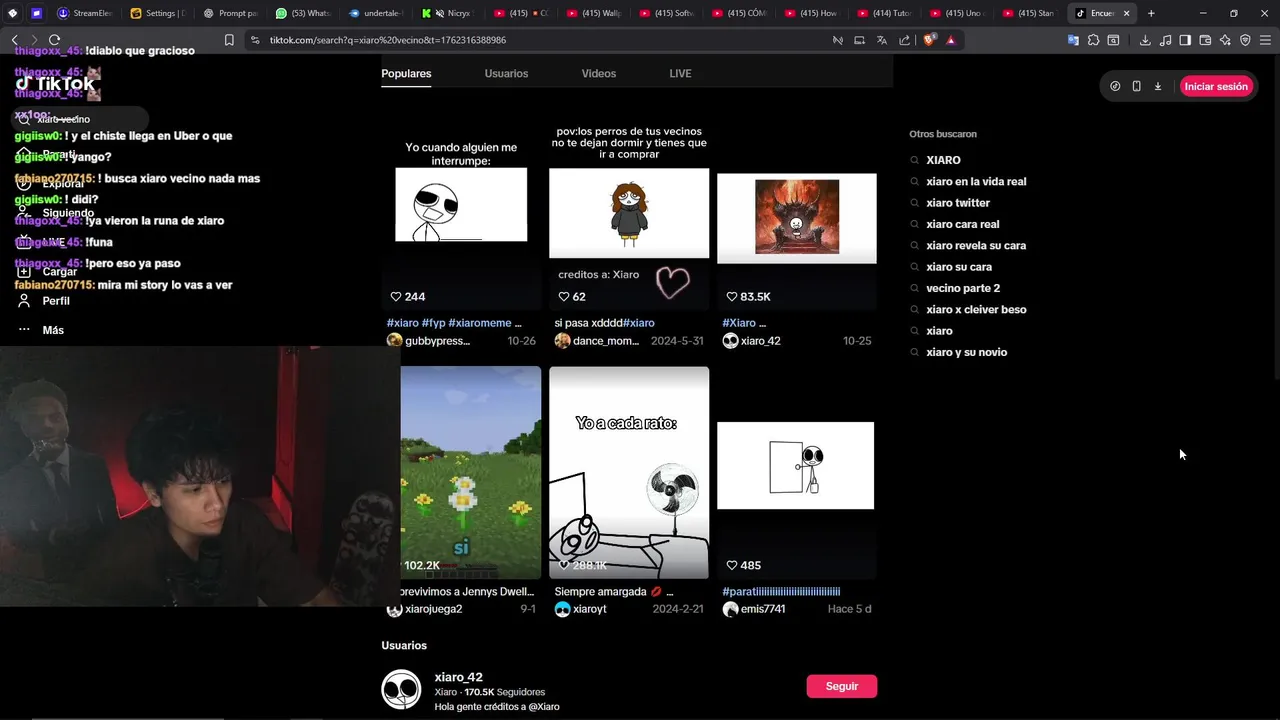Click heart icon on 83.5K video
The image size is (1280, 720).
click(731, 297)
